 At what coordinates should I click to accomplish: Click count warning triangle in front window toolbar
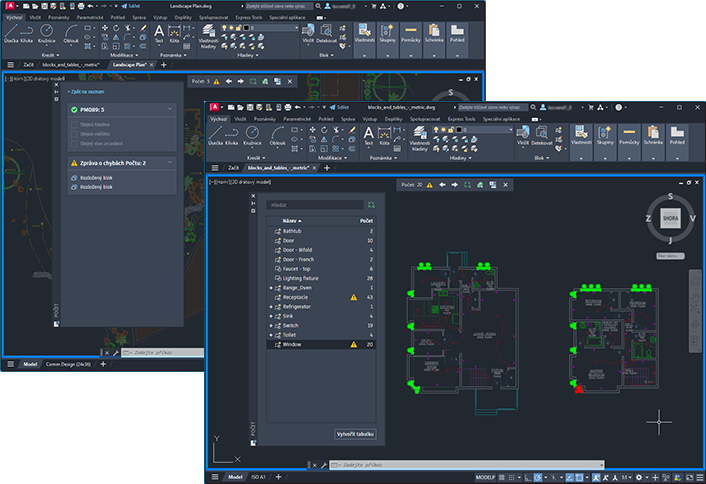pos(430,185)
